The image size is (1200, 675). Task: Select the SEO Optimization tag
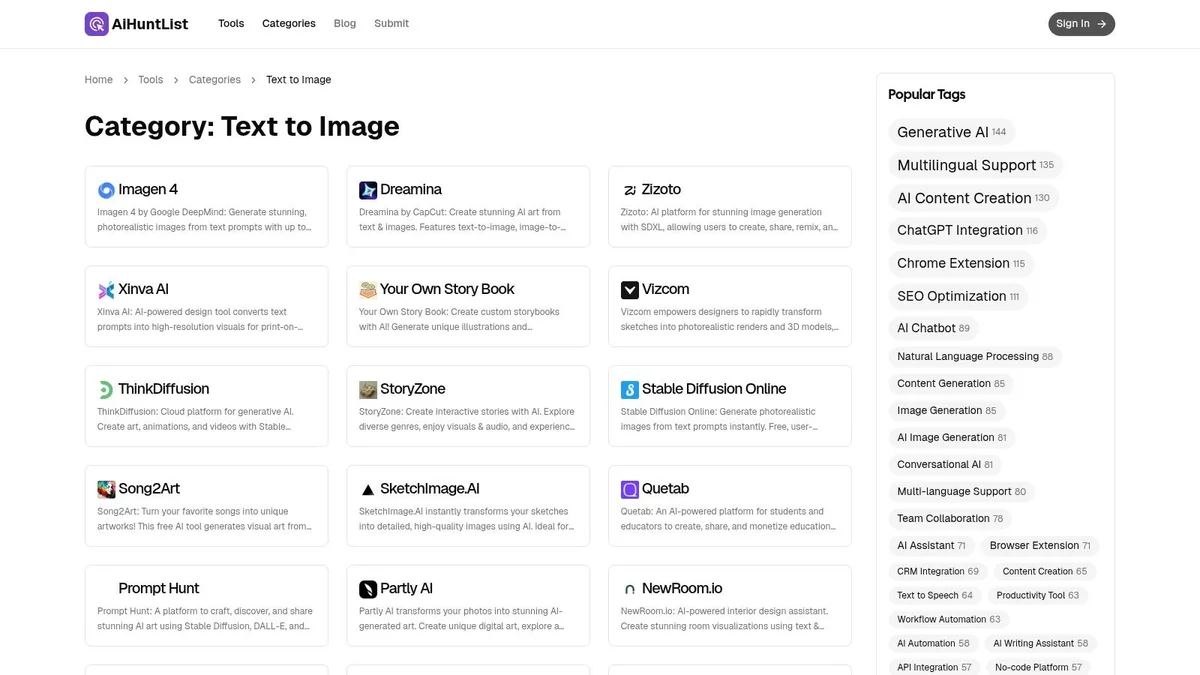pos(958,296)
